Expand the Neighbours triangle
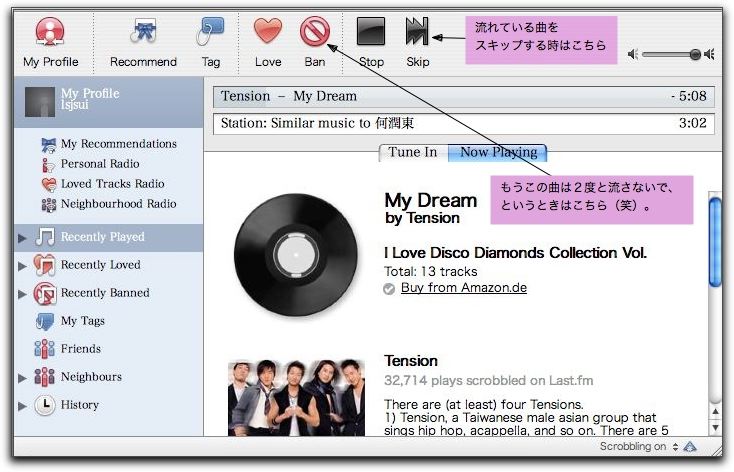This screenshot has height=472, width=734. pyautogui.click(x=22, y=378)
